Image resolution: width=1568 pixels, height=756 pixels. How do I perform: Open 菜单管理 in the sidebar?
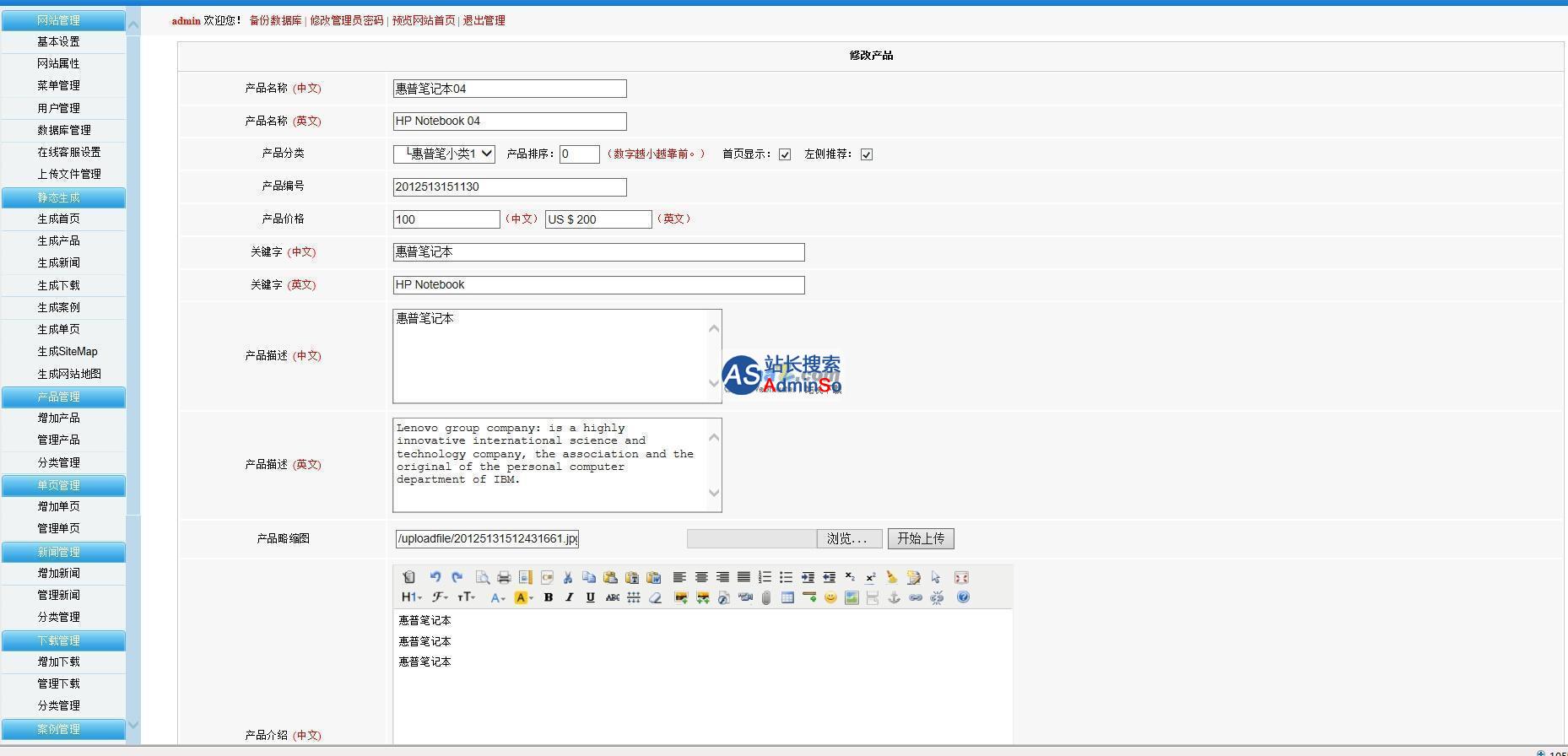pos(58,85)
